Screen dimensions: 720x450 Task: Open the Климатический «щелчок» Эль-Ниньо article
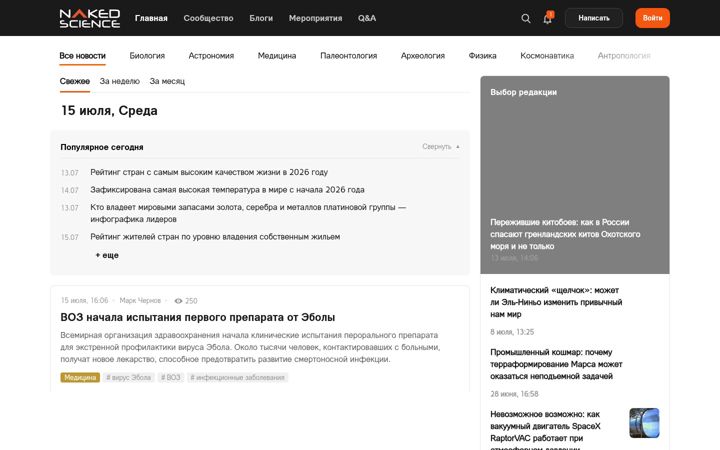click(556, 302)
